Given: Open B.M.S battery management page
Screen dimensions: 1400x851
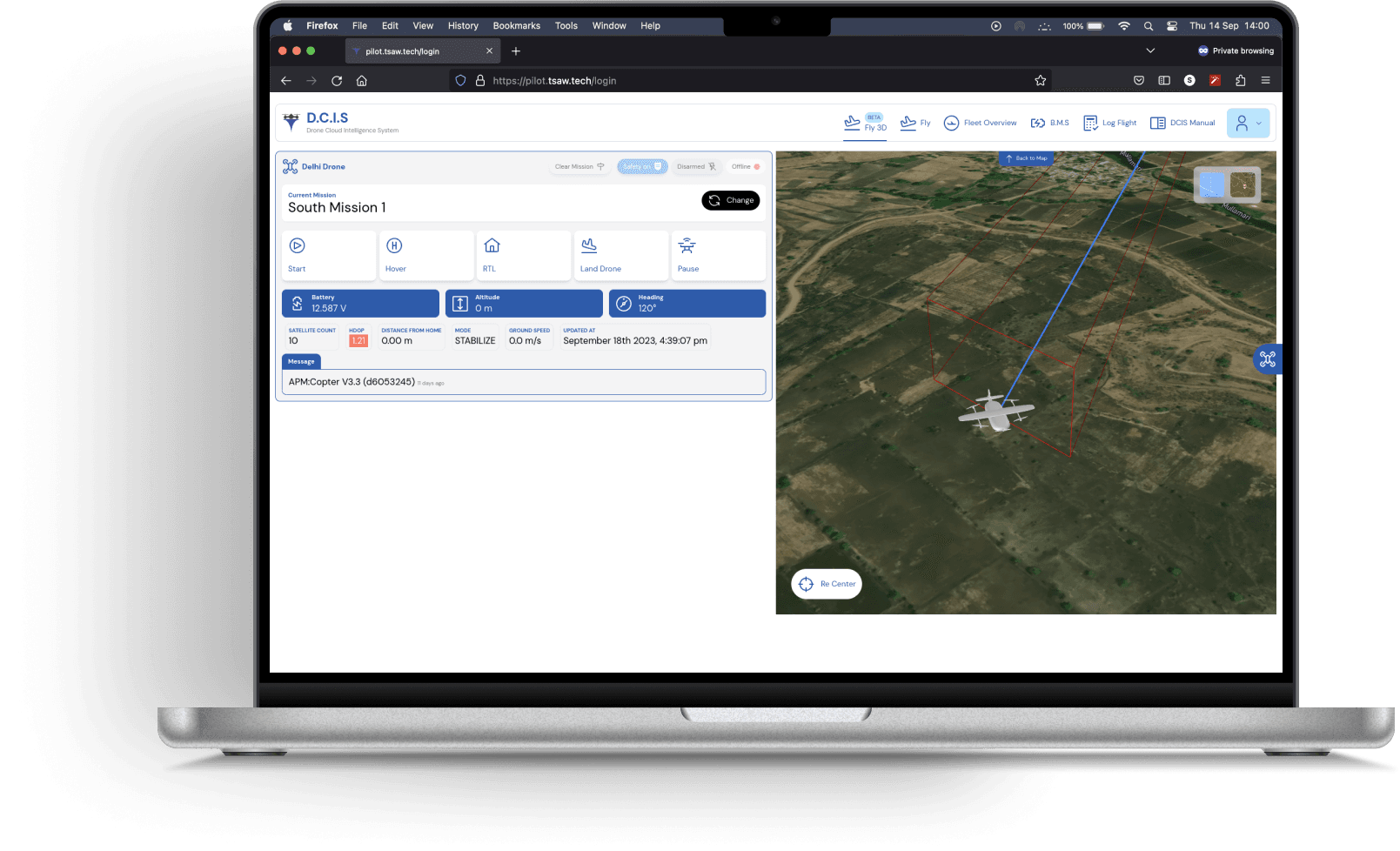Looking at the screenshot, I should (1049, 123).
